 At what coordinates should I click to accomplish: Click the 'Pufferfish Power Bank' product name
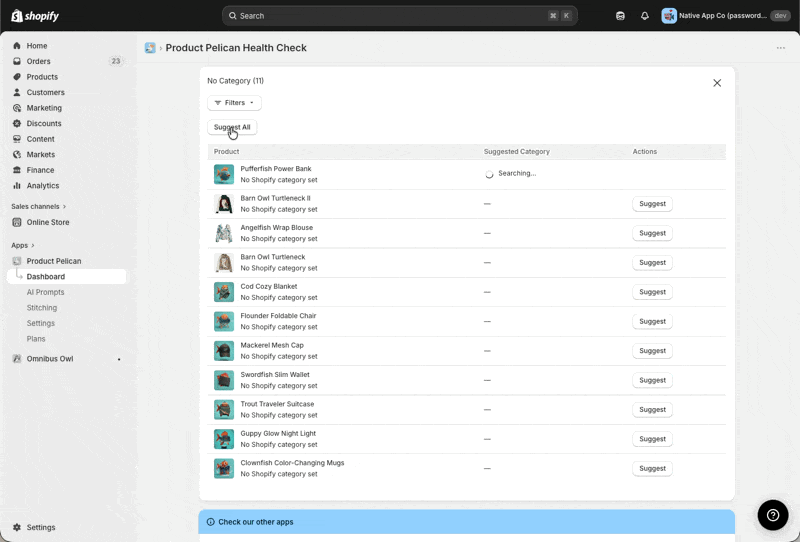(x=276, y=168)
